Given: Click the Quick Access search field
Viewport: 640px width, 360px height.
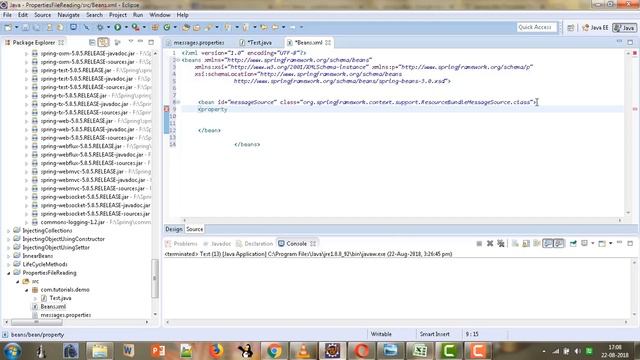Looking at the screenshot, I should tap(536, 27).
